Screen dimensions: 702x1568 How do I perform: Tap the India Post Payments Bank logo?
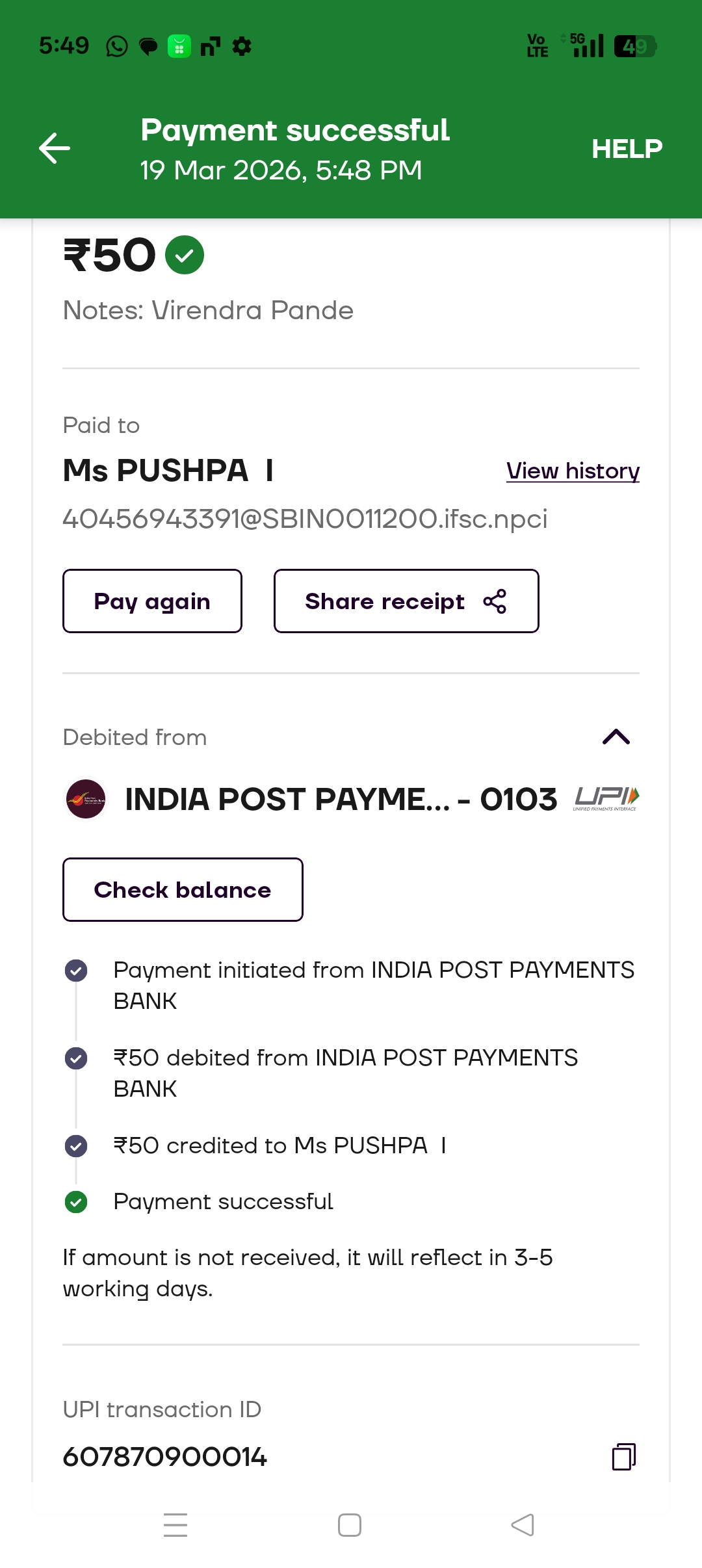[86, 799]
